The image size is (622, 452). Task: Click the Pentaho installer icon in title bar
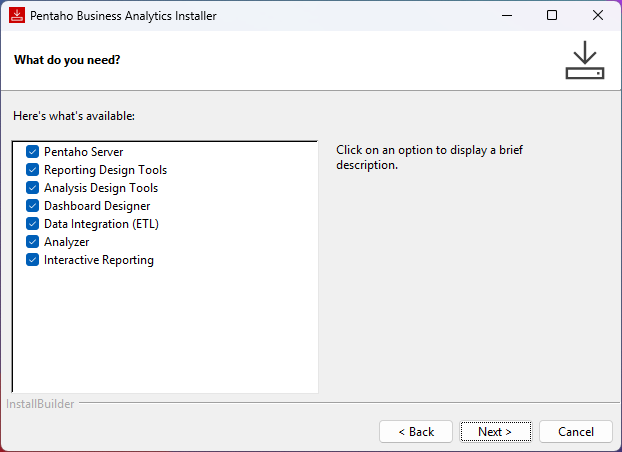point(17,16)
